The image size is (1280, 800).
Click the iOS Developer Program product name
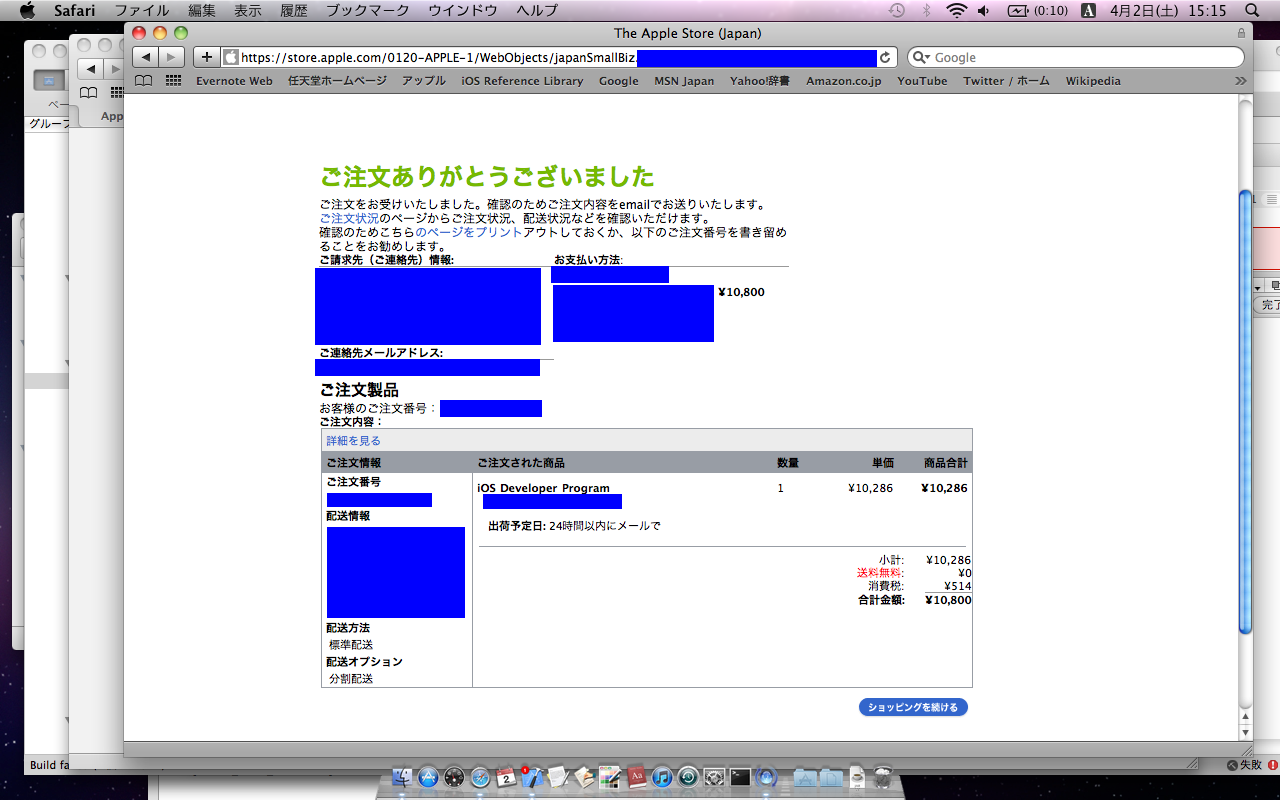543,488
